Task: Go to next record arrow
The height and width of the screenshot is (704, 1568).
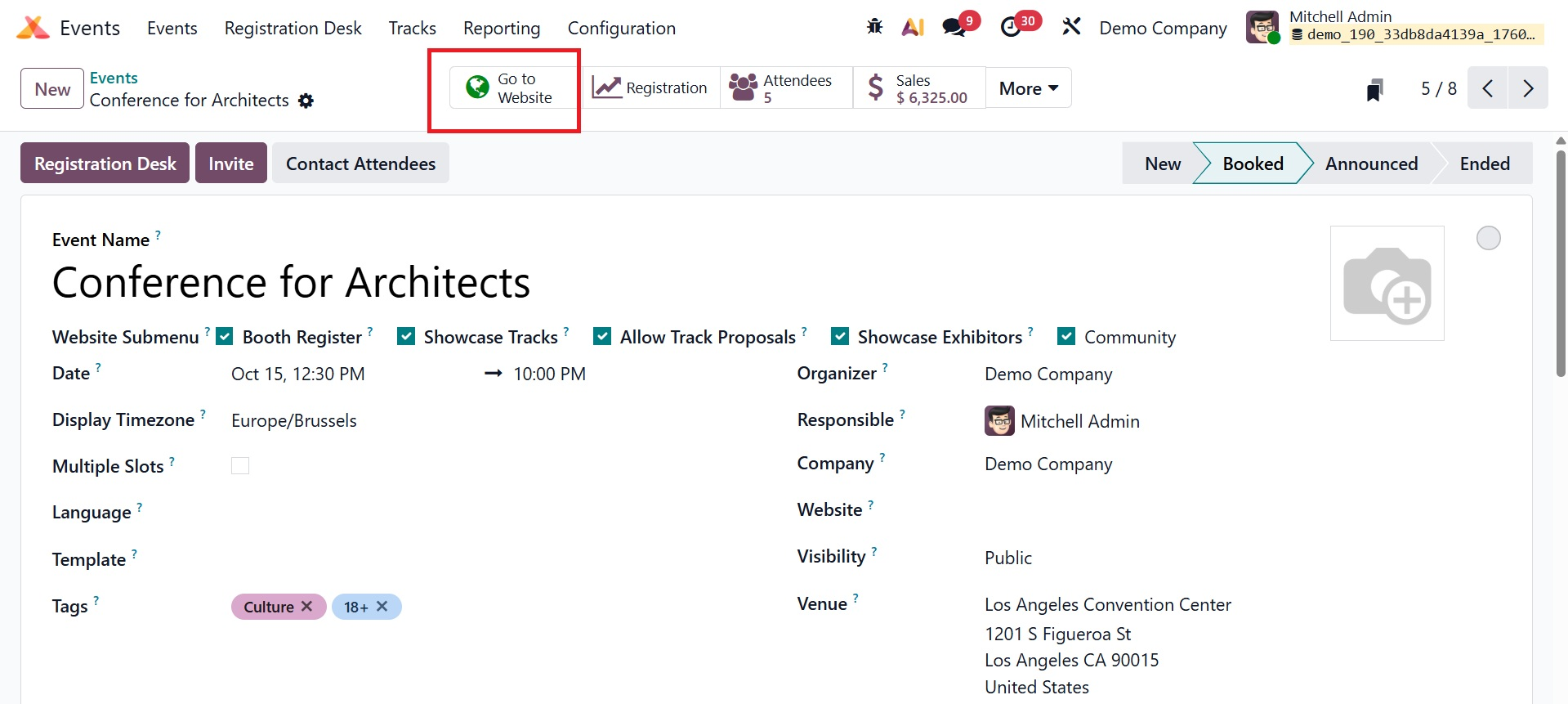Action: click(1528, 88)
